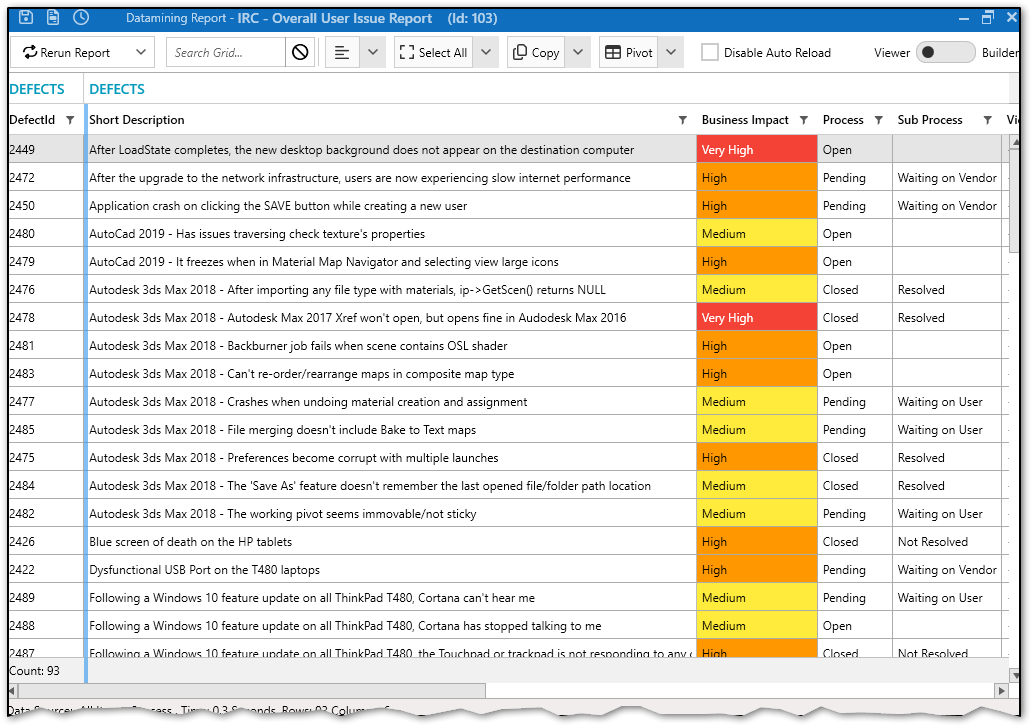The height and width of the screenshot is (728, 1032).
Task: Select the Pending cell for defect 2489
Action: click(x=854, y=598)
